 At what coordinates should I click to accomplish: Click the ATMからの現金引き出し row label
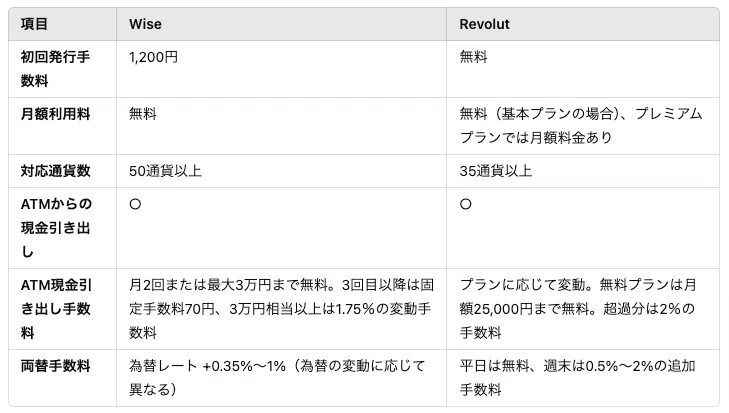coord(56,228)
